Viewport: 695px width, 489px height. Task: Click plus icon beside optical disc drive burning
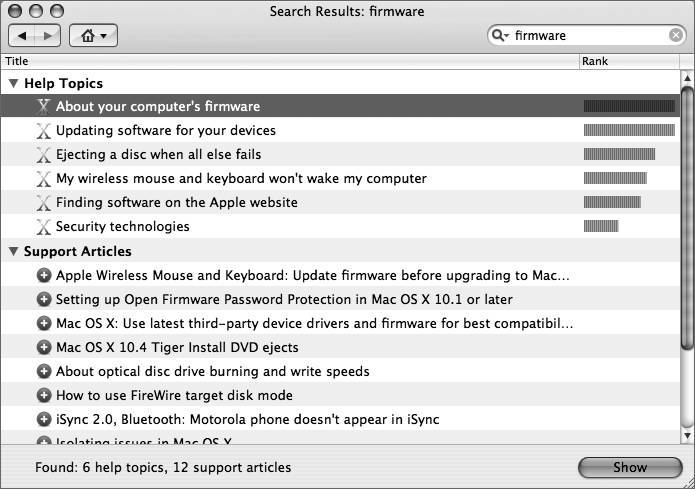[43, 371]
